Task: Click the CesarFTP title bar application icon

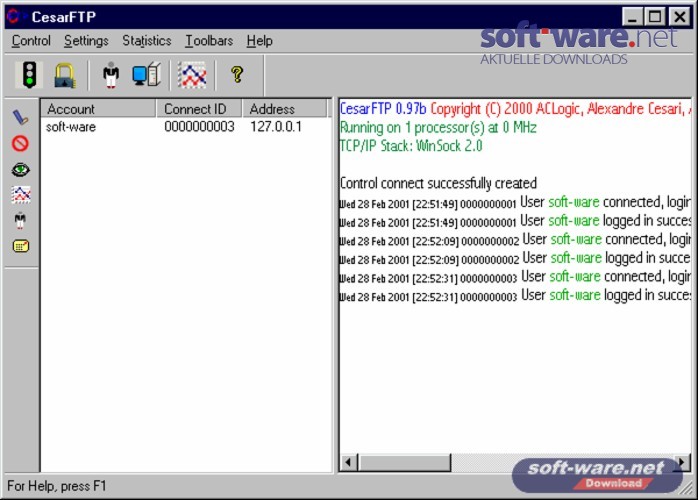Action: coord(15,16)
